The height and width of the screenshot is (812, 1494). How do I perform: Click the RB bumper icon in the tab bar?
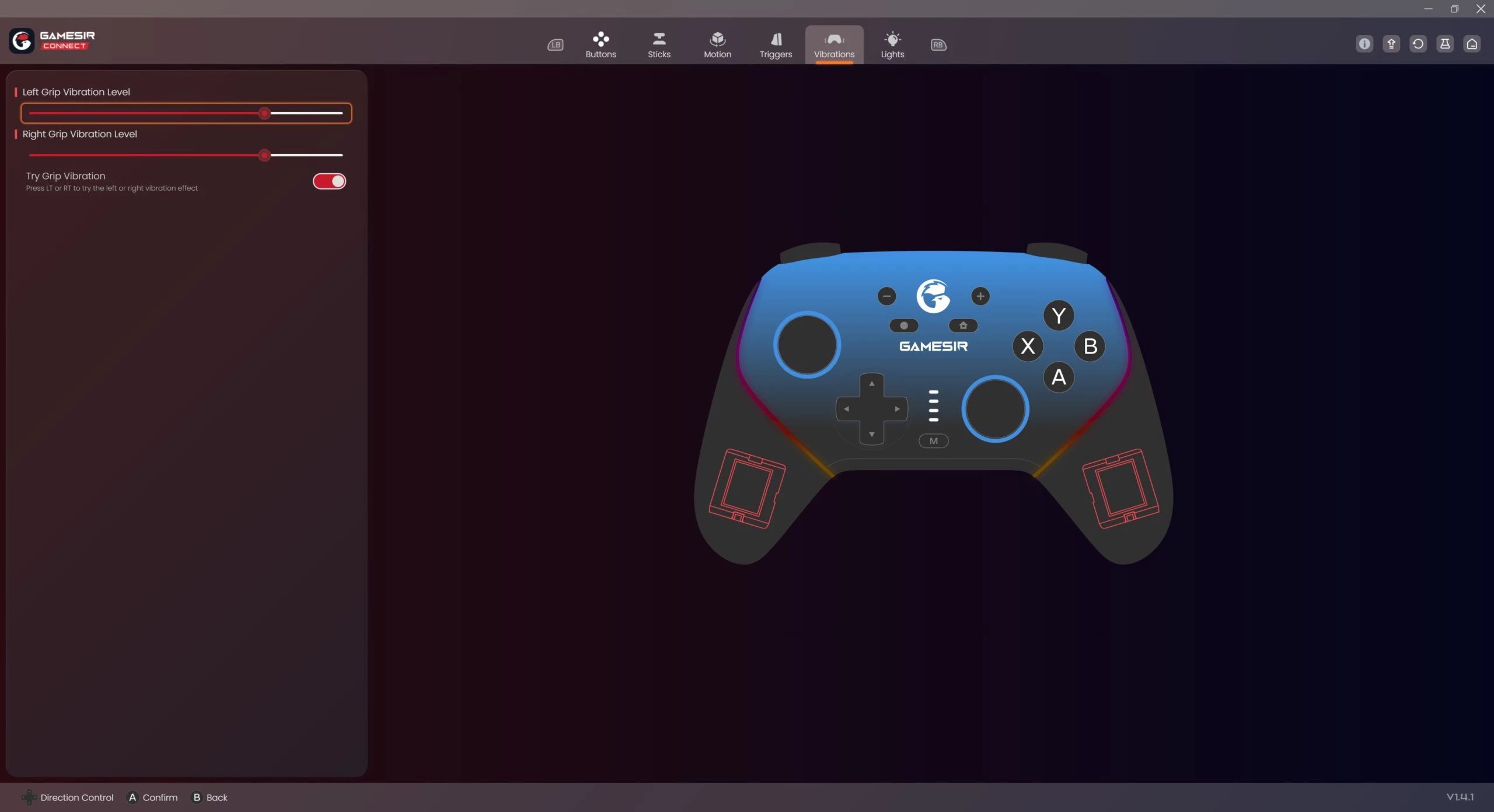click(x=938, y=45)
